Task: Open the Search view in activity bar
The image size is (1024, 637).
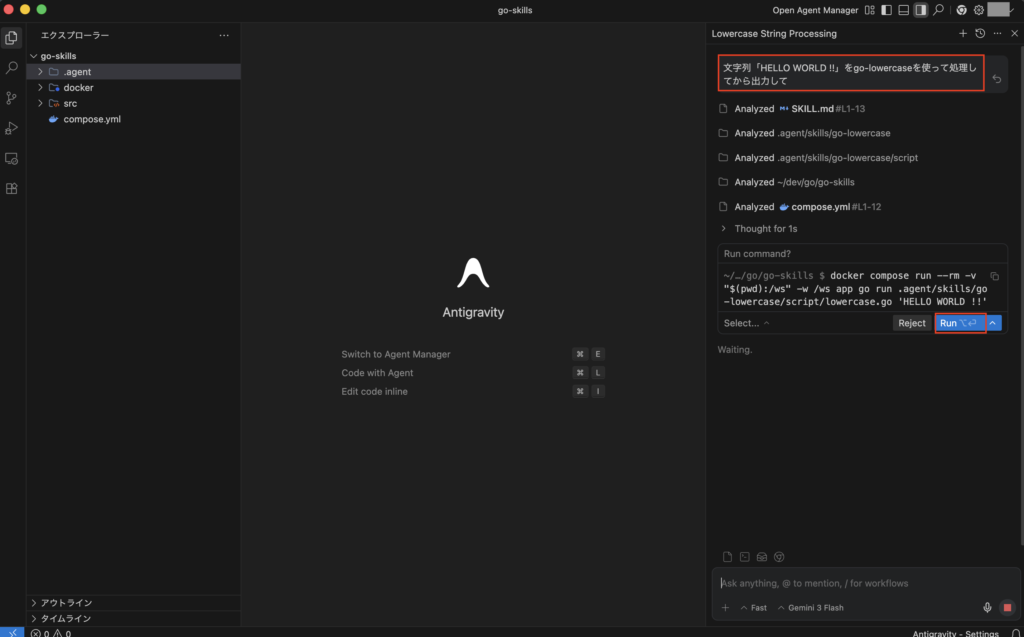Action: (x=12, y=68)
